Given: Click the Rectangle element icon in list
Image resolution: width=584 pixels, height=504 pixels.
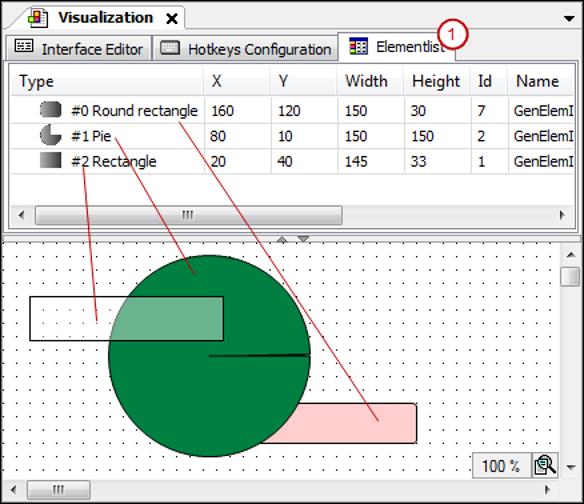Looking at the screenshot, I should coord(51,160).
